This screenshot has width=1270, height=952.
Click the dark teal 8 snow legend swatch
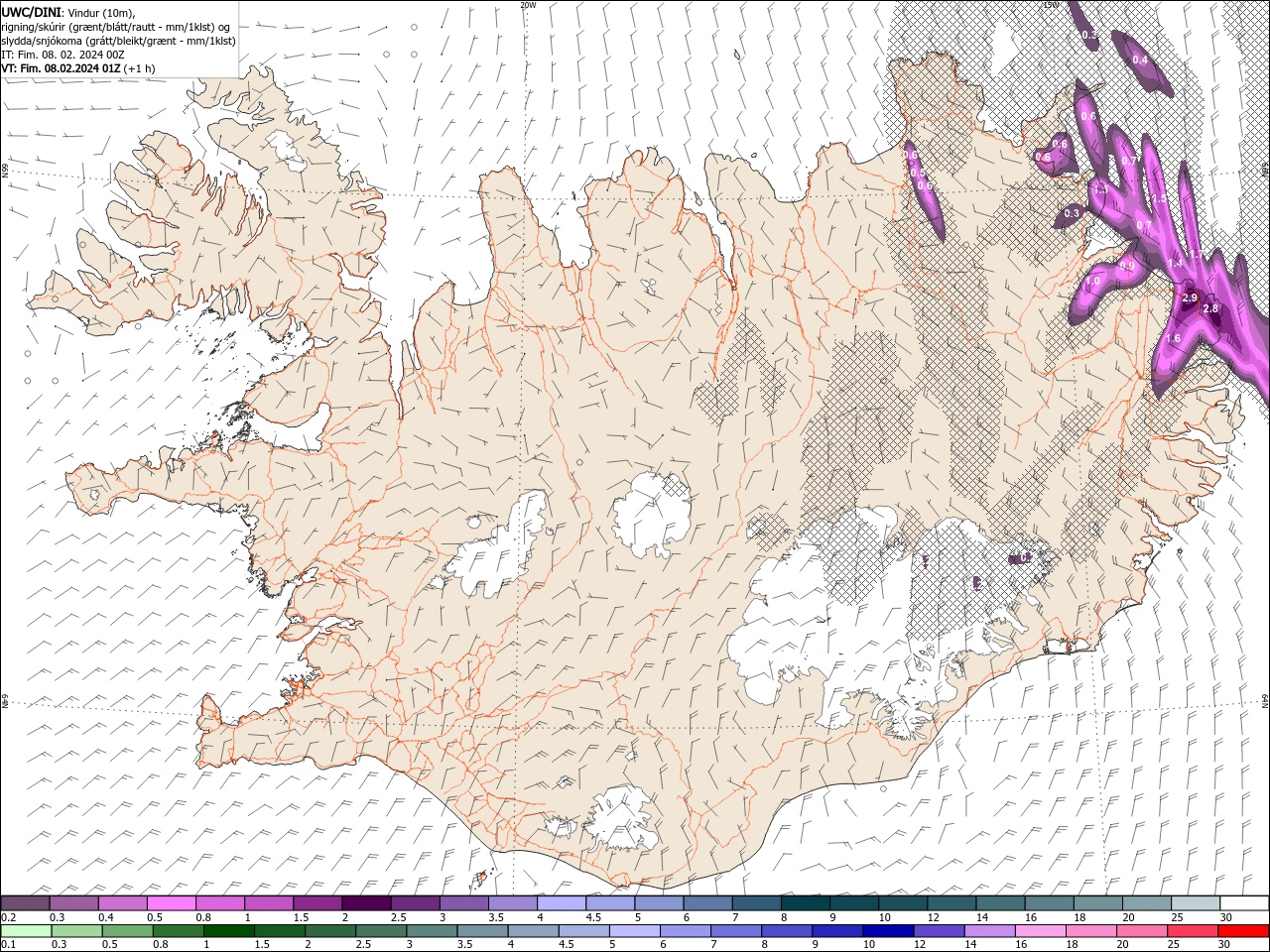click(805, 903)
